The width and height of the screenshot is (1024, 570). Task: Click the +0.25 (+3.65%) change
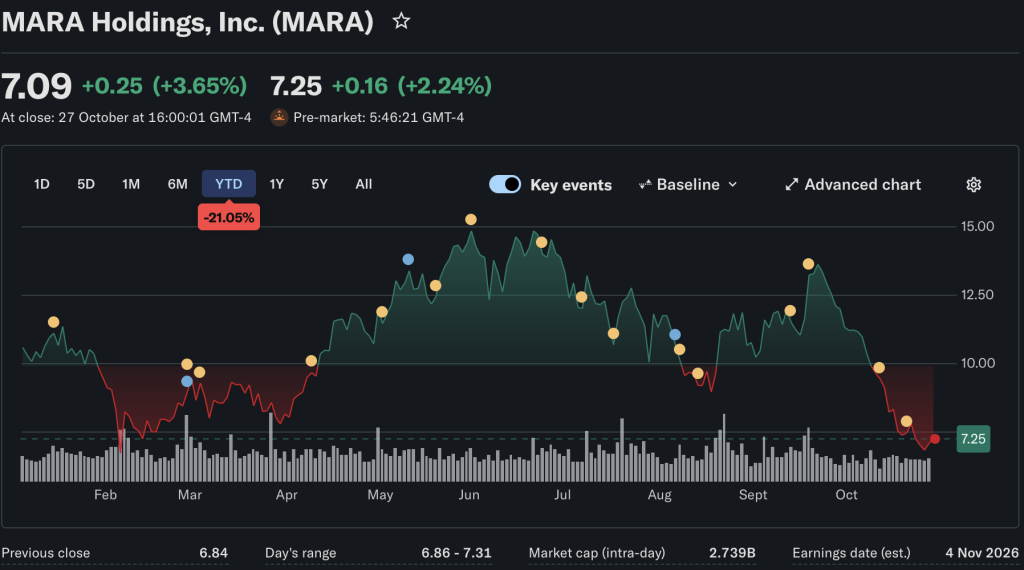pyautogui.click(x=164, y=86)
